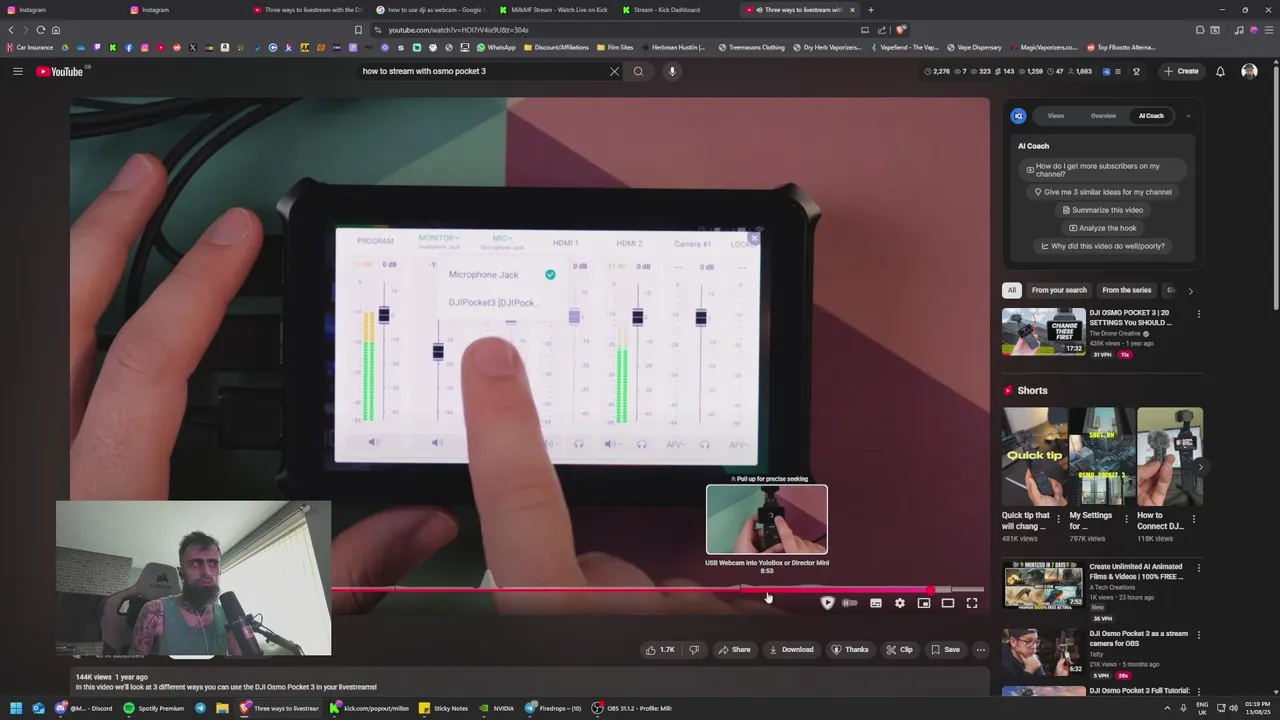This screenshot has height=720, width=1280.
Task: Open more actions ellipsis below video
Action: pos(981,650)
